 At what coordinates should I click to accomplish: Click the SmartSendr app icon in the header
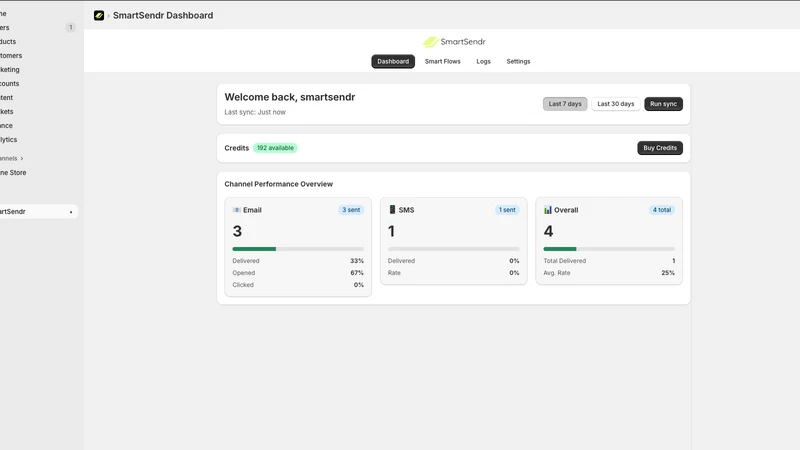pyautogui.click(x=99, y=15)
